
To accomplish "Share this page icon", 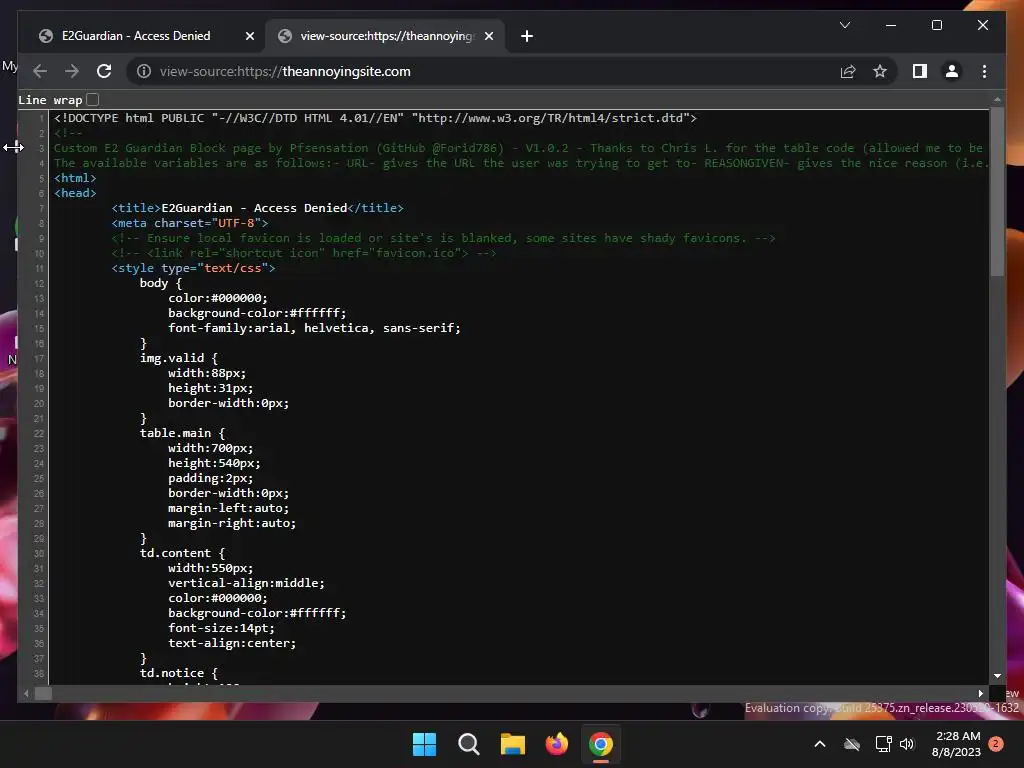I will pyautogui.click(x=848, y=71).
